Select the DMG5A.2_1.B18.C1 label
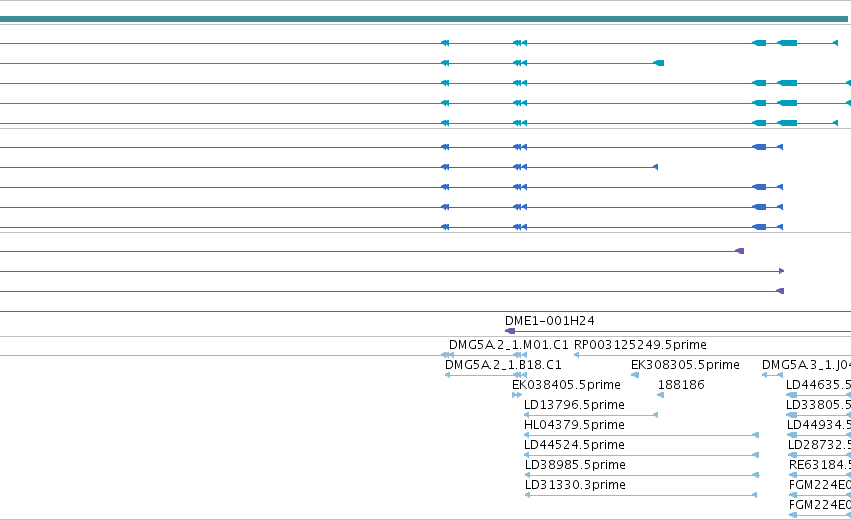Image resolution: width=851 pixels, height=520 pixels. pyautogui.click(x=503, y=365)
